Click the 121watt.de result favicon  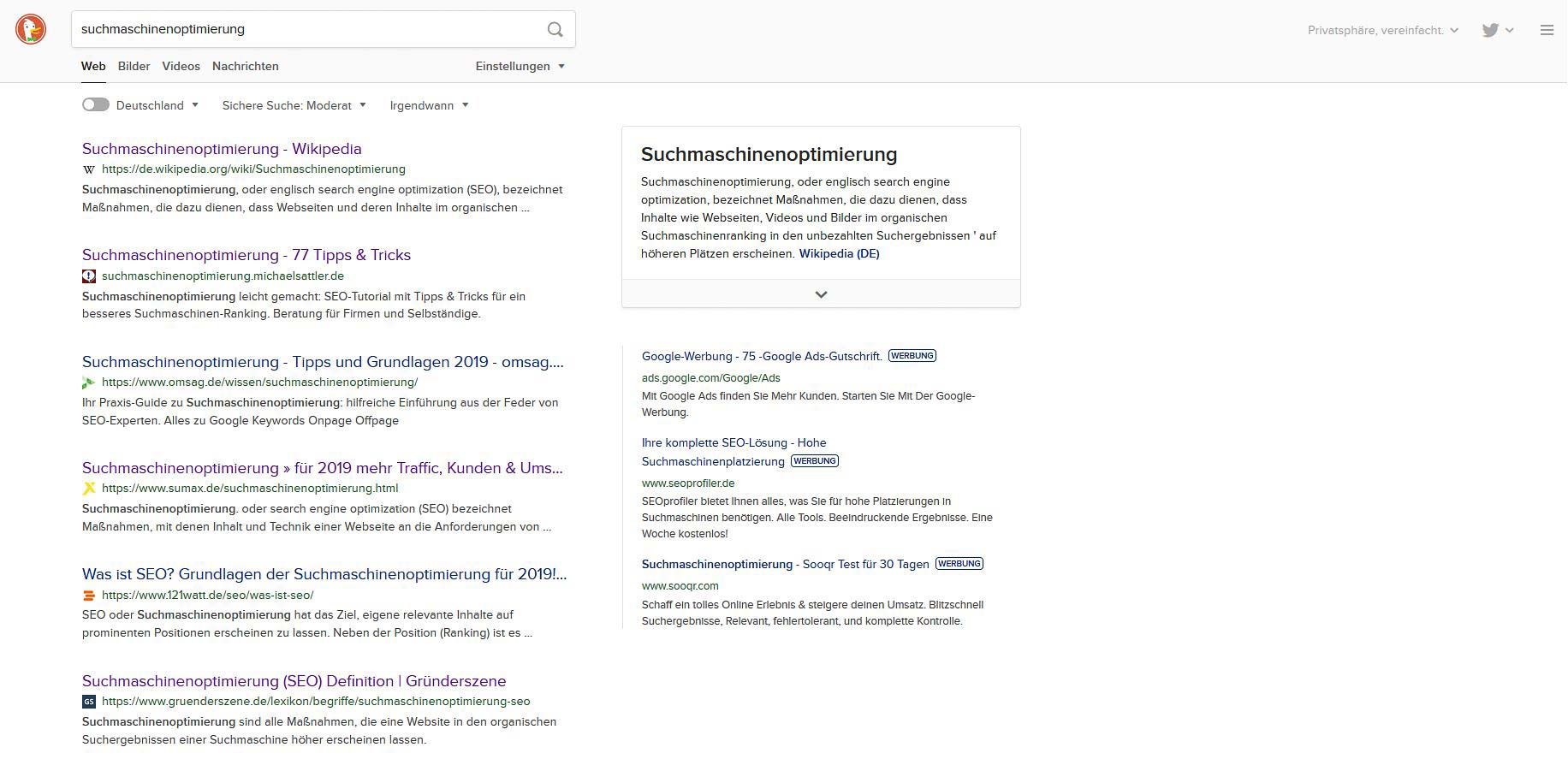[x=89, y=595]
